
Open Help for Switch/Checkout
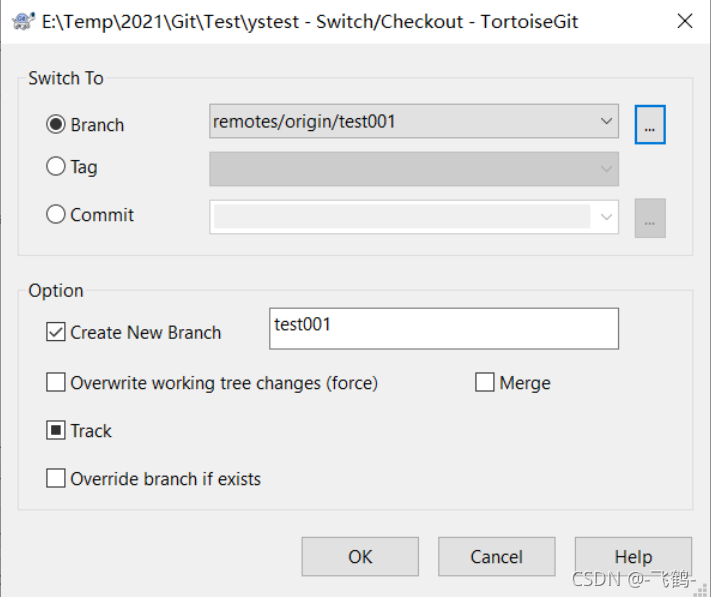point(633,557)
